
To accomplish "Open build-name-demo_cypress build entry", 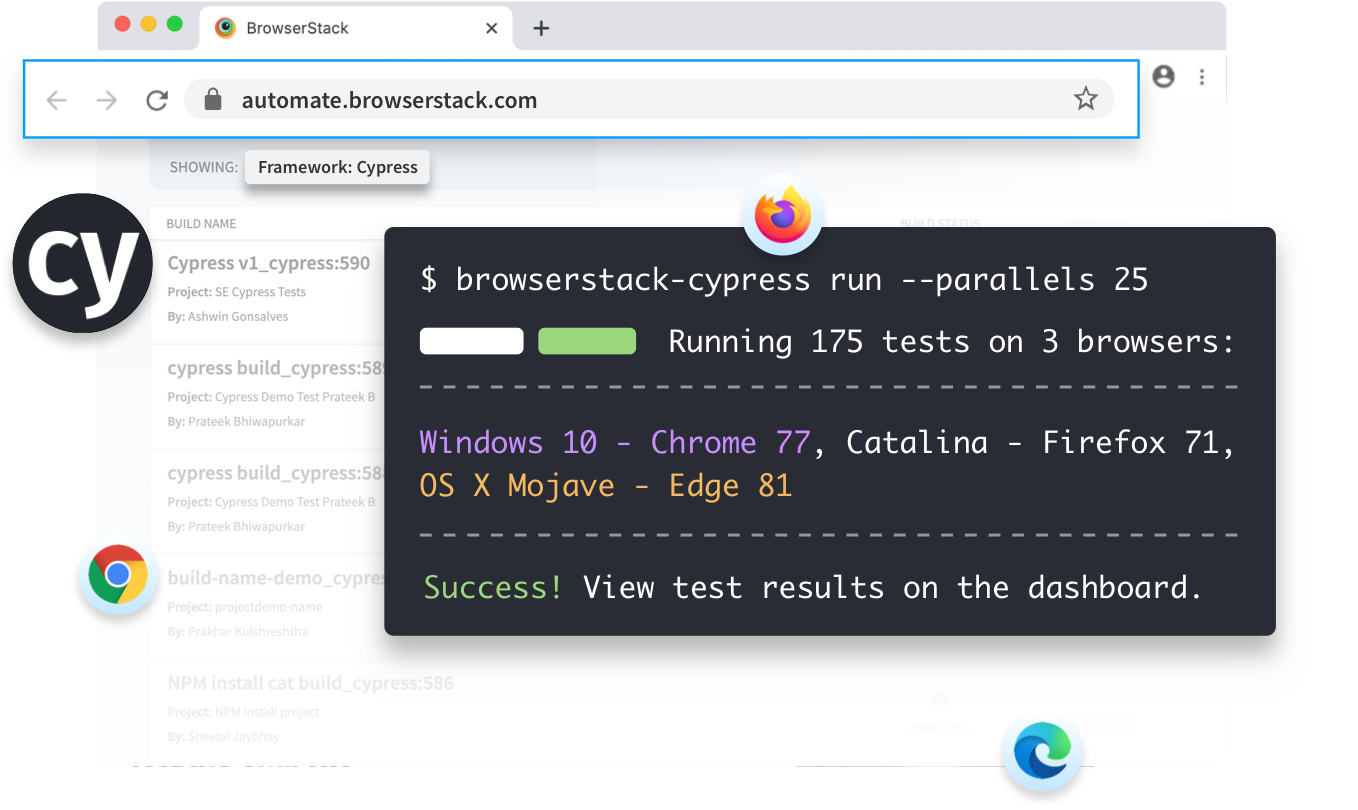I will pyautogui.click(x=277, y=578).
